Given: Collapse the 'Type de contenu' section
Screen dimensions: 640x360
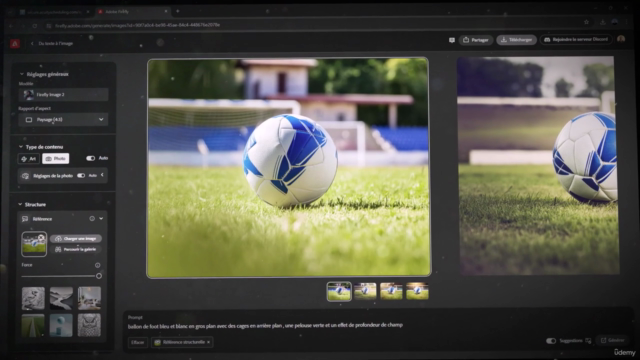Looking at the screenshot, I should click(21, 147).
